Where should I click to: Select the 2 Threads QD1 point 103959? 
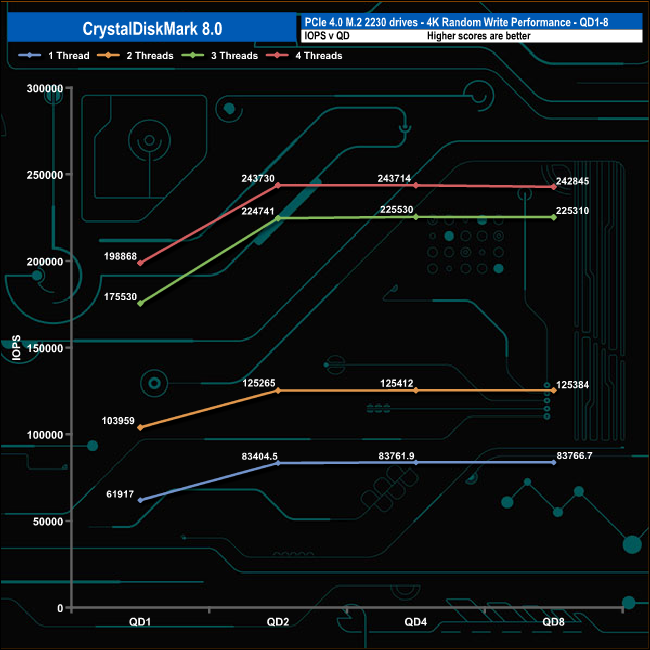140,427
